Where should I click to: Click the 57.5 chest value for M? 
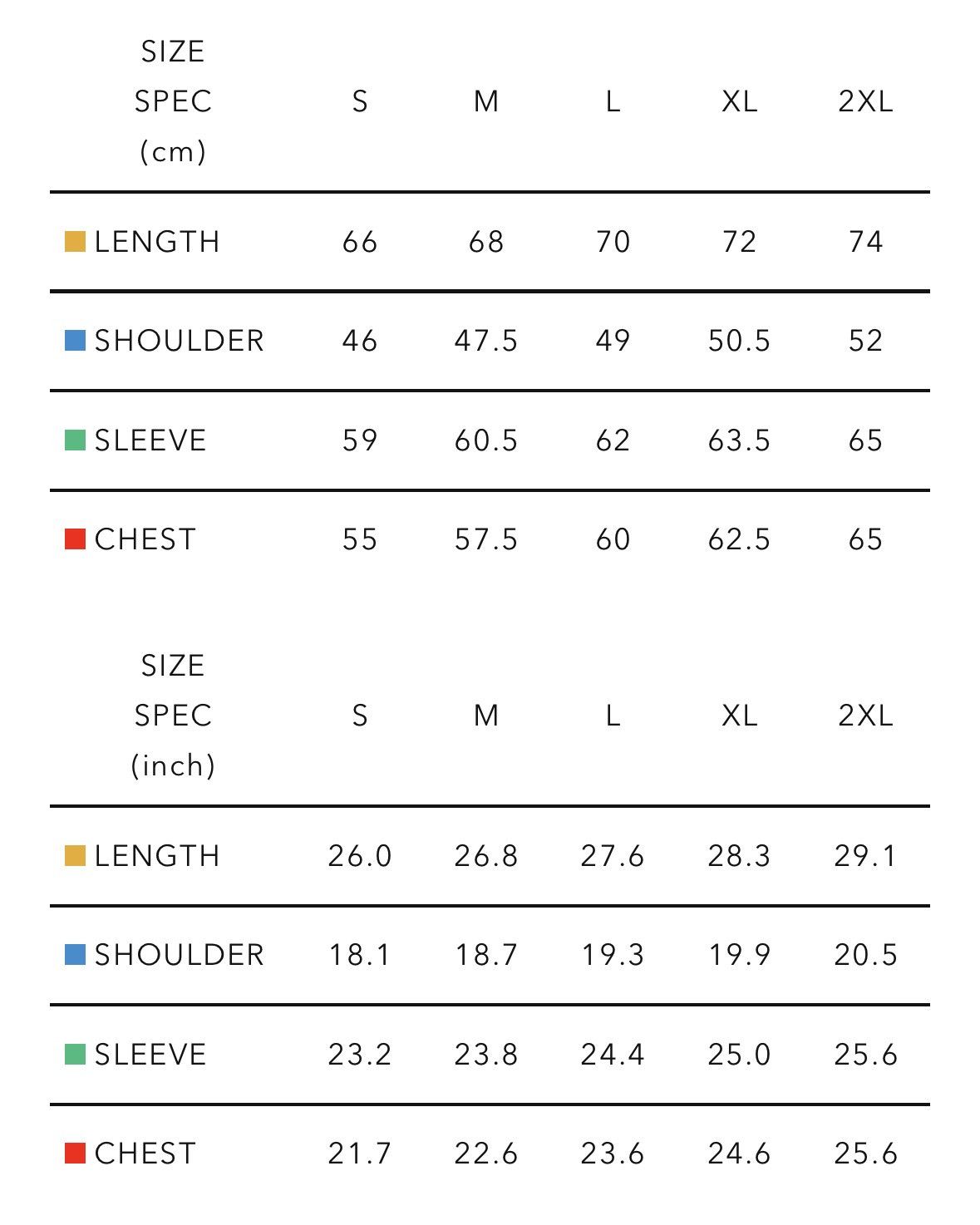pyautogui.click(x=486, y=539)
